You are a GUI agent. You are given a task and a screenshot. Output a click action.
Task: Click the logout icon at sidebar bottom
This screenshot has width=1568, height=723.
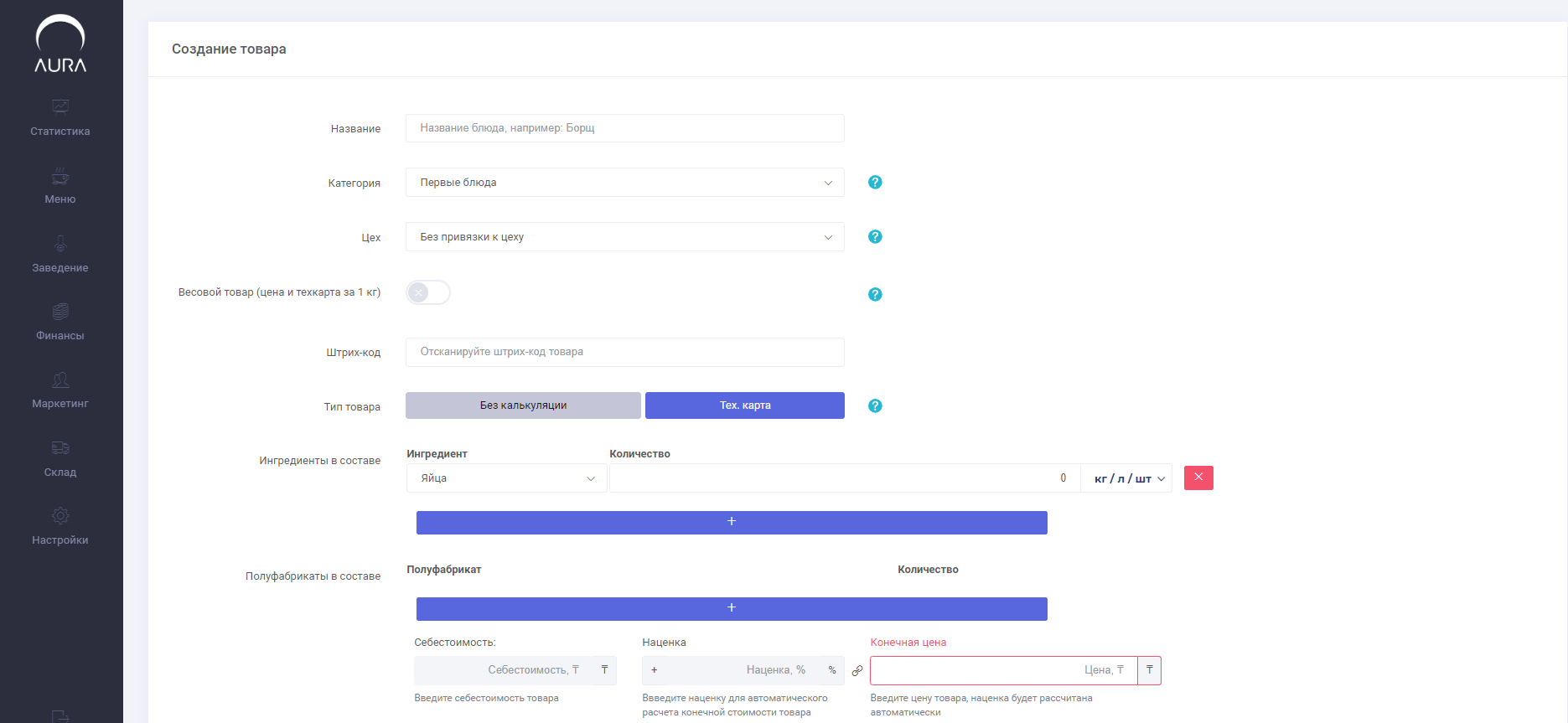coord(60,716)
